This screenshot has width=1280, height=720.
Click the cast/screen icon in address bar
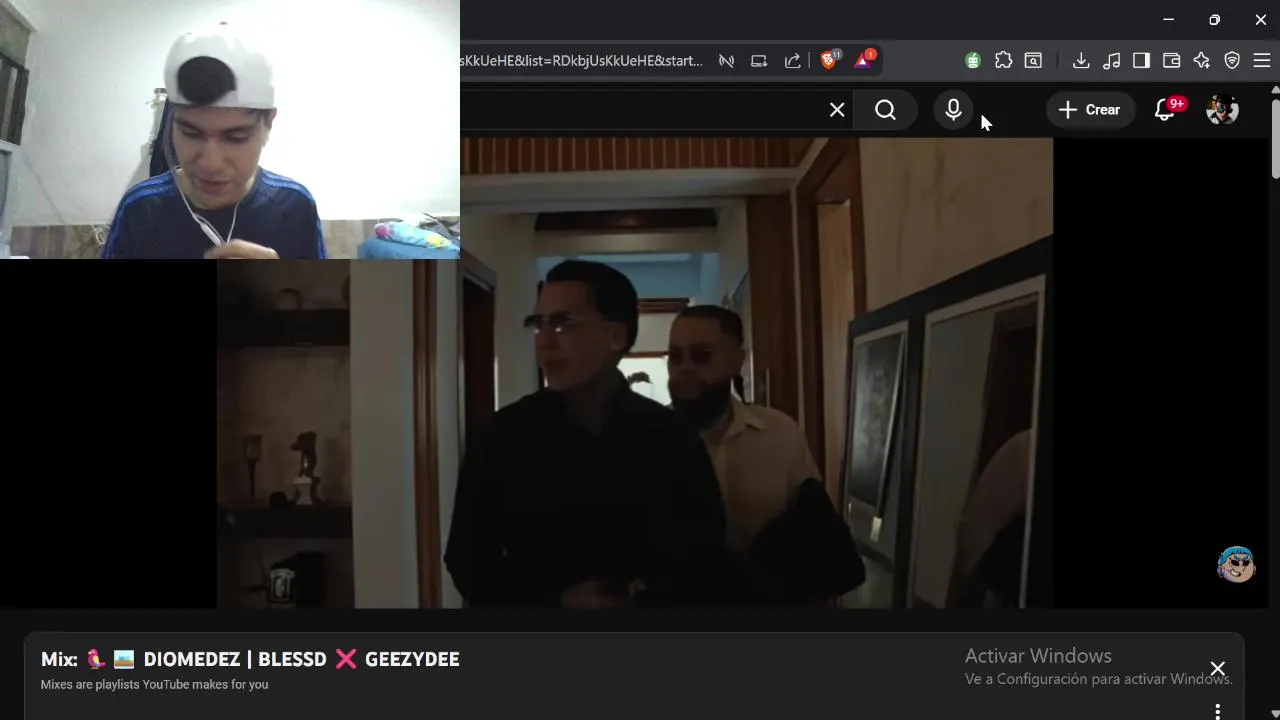tap(759, 61)
